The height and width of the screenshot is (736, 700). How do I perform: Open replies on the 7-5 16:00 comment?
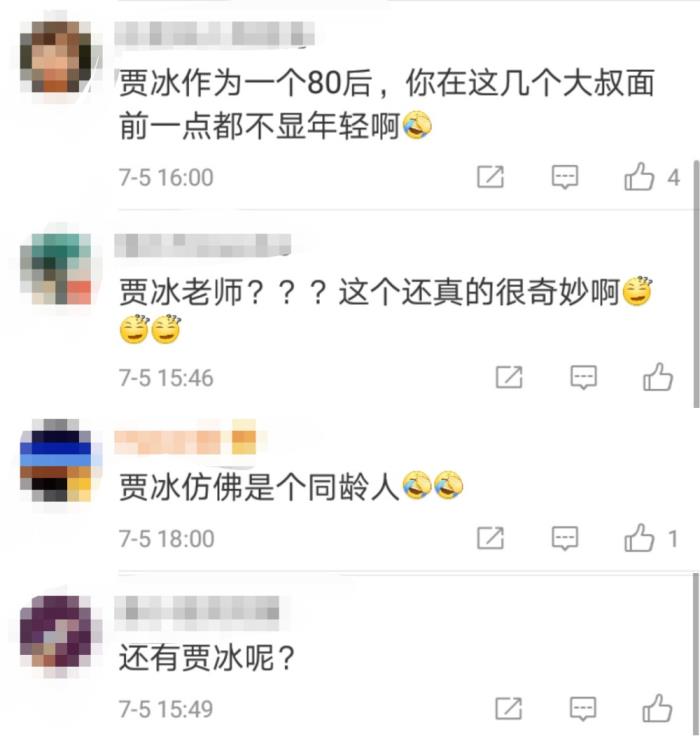click(x=565, y=177)
